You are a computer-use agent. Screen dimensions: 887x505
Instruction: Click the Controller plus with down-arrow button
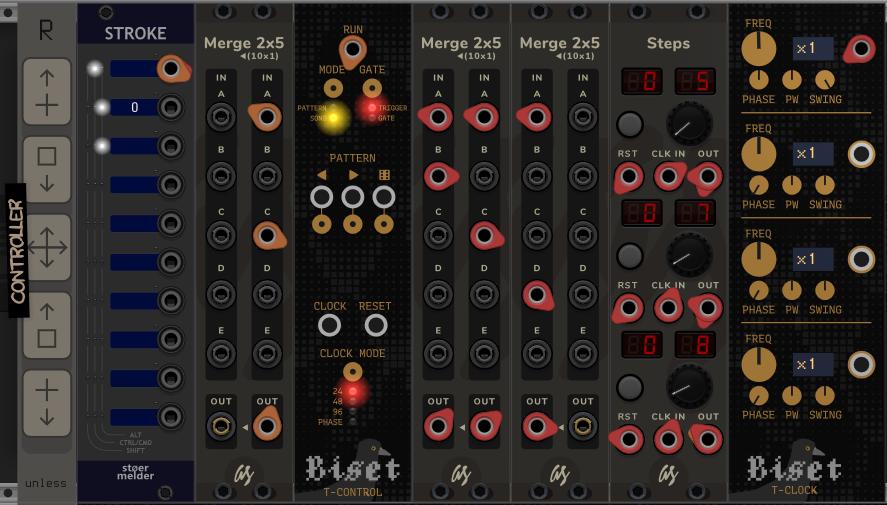(x=47, y=403)
